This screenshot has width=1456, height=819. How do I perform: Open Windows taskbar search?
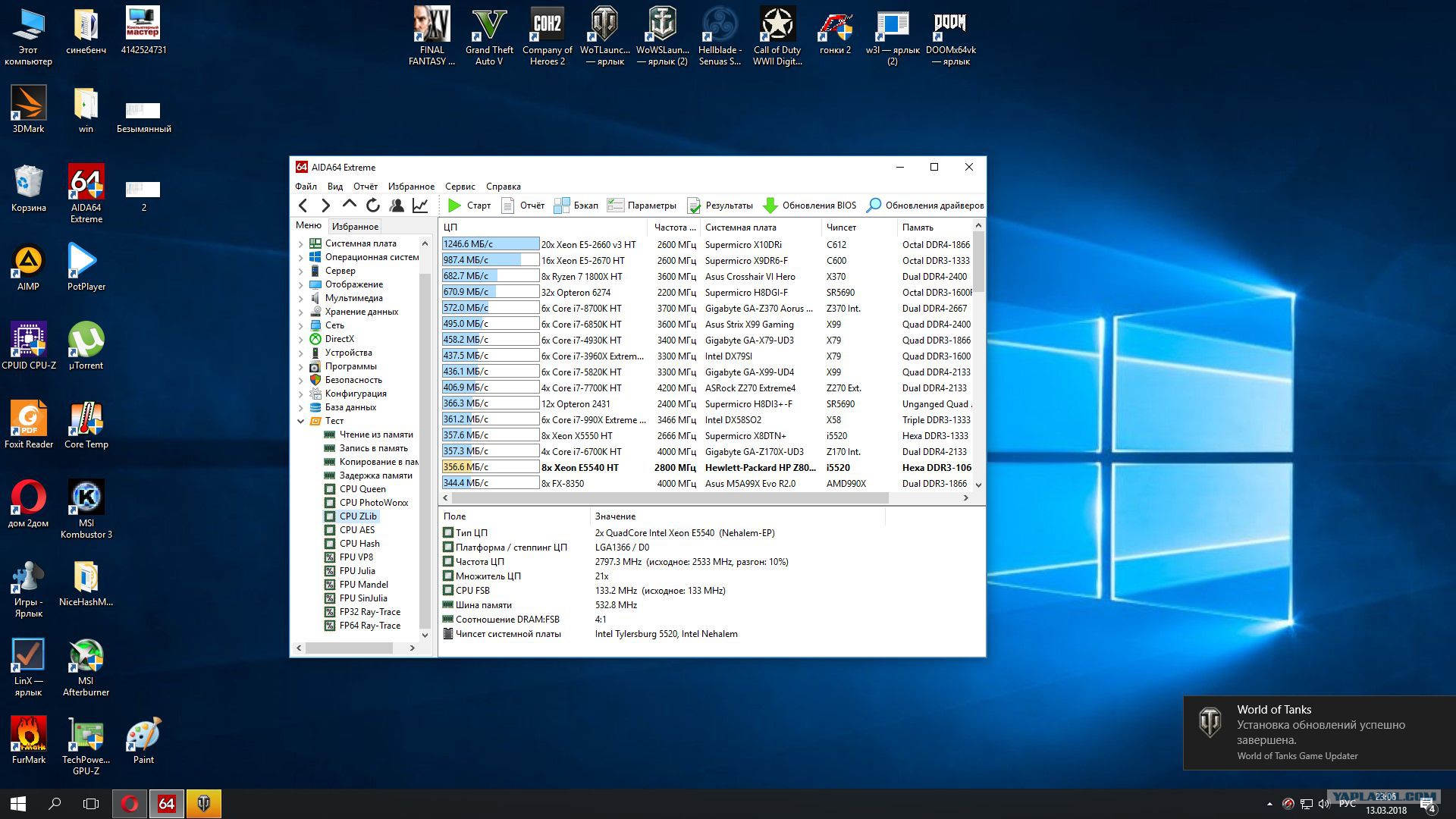(55, 804)
